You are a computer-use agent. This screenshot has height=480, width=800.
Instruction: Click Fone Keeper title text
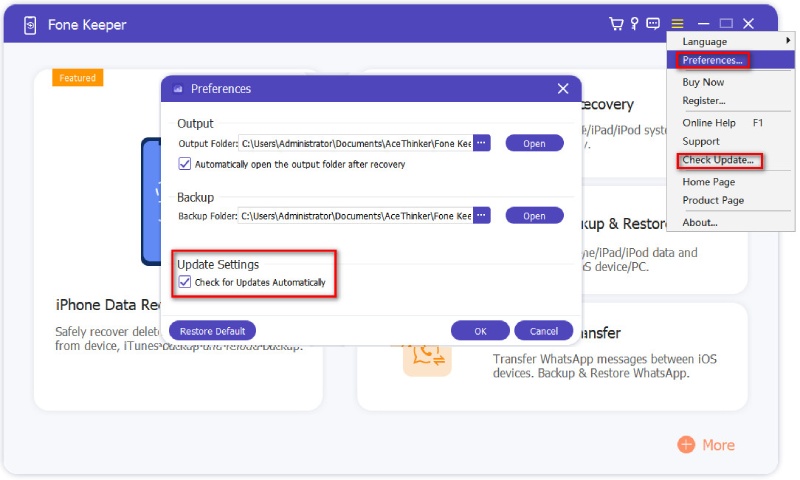click(x=87, y=24)
